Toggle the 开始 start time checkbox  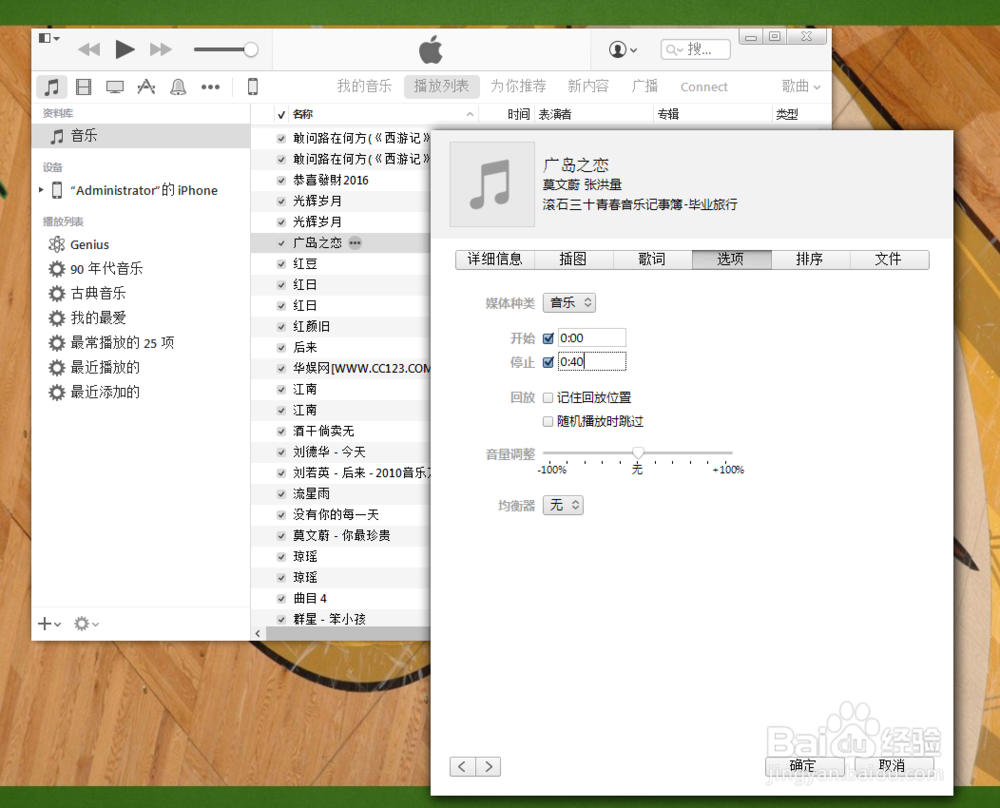click(548, 338)
